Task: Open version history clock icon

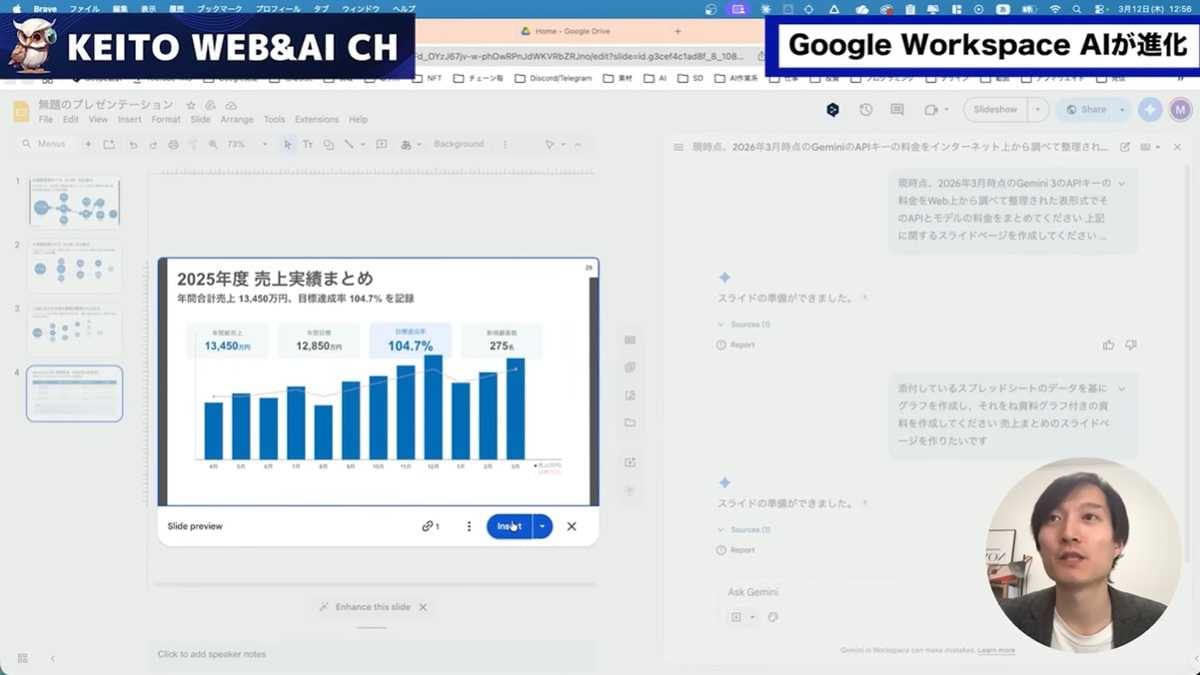Action: (x=866, y=110)
